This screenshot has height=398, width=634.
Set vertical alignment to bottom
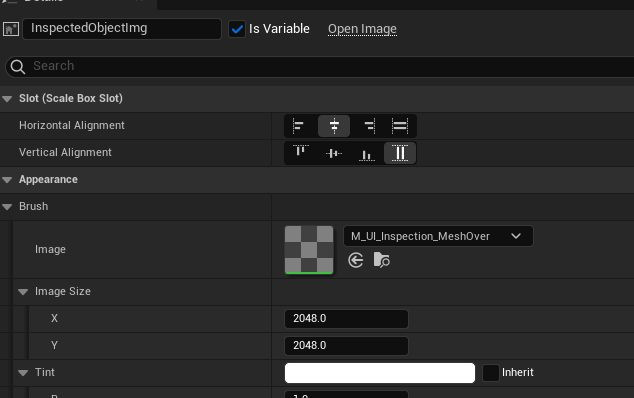(x=367, y=153)
